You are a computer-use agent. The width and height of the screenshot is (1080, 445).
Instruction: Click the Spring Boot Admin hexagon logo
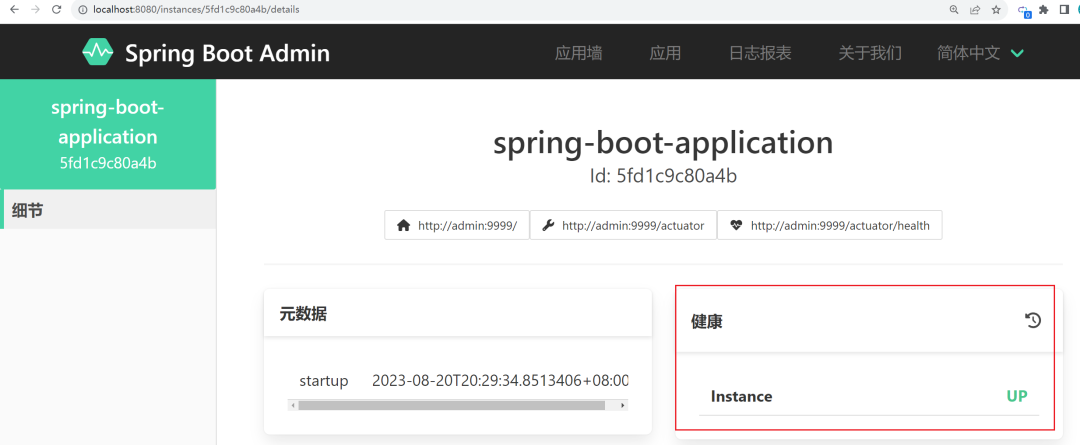(x=98, y=52)
